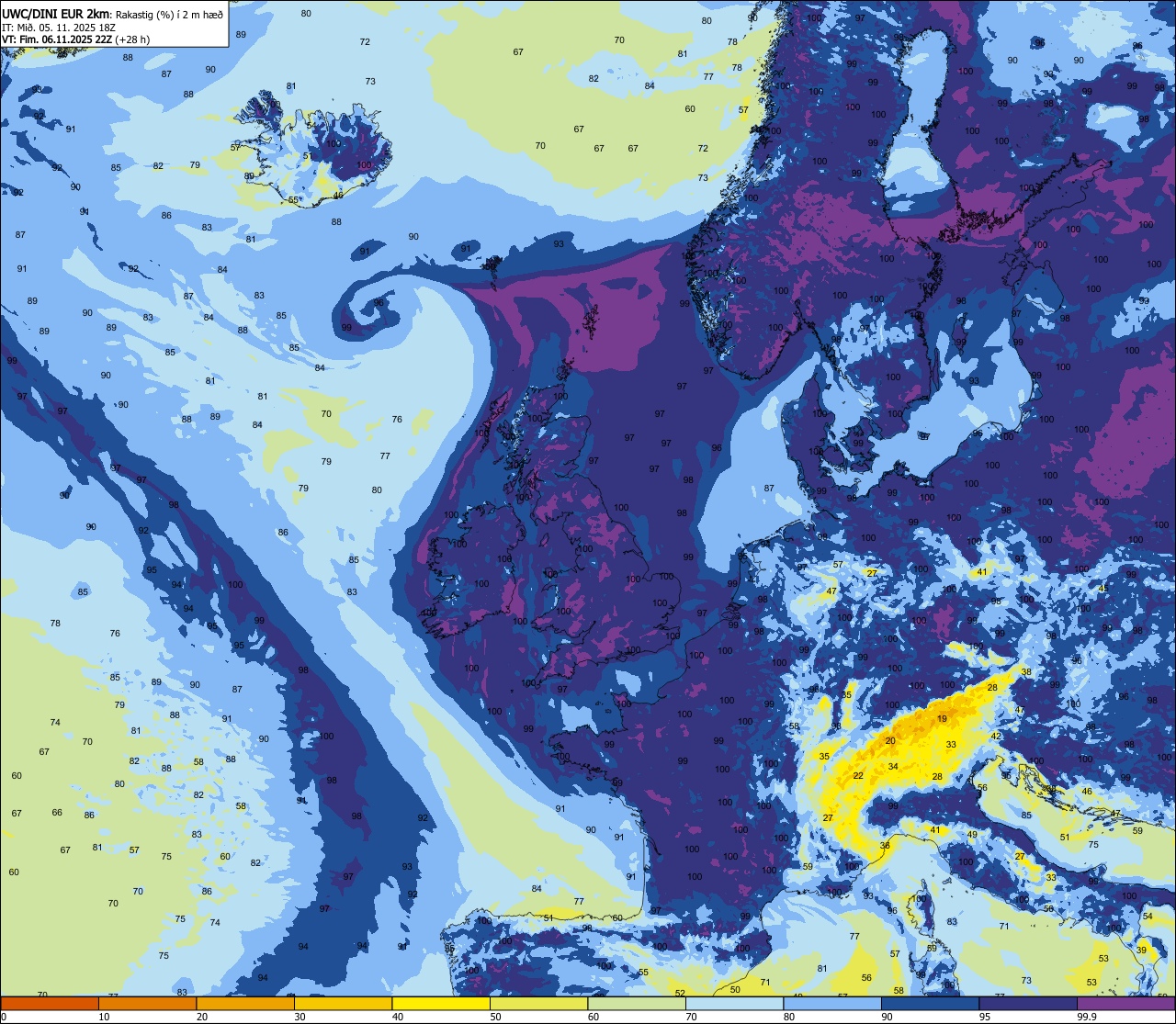Click the map value '34' in the yellow area
Viewport: 1176px width, 1024px height.
coord(893,766)
